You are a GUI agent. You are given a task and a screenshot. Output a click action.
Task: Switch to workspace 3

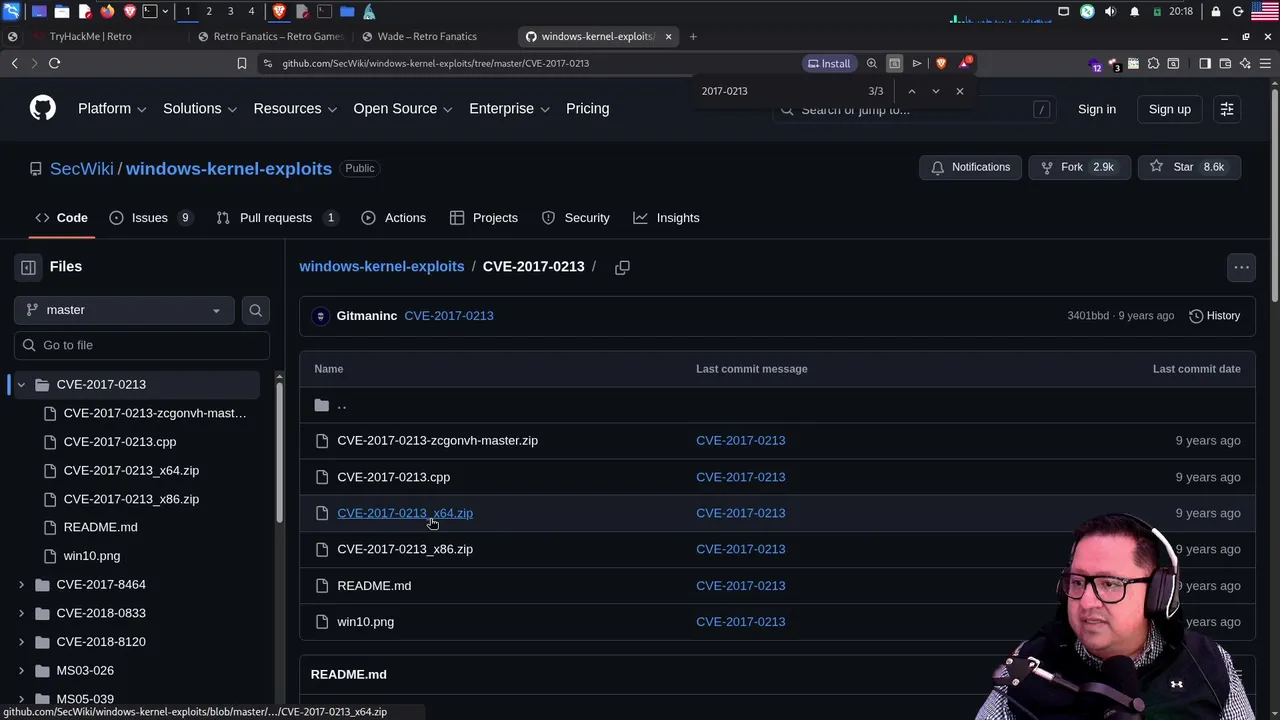pyautogui.click(x=230, y=11)
